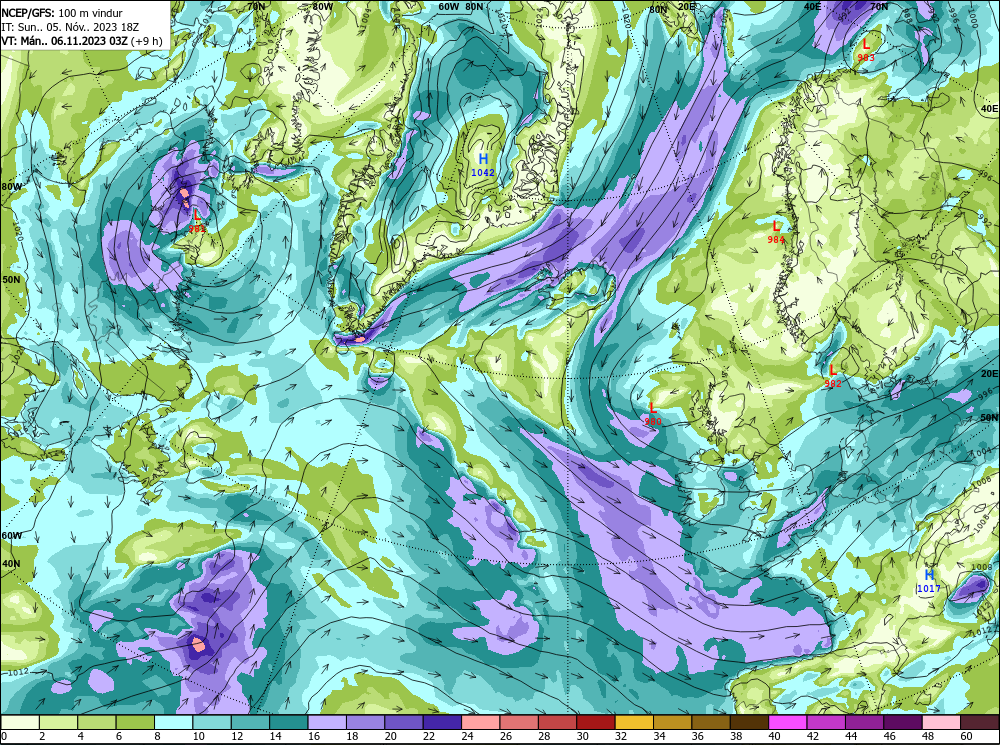
Task: Click the 16–18 lavender legend swatch
Action: tap(327, 722)
